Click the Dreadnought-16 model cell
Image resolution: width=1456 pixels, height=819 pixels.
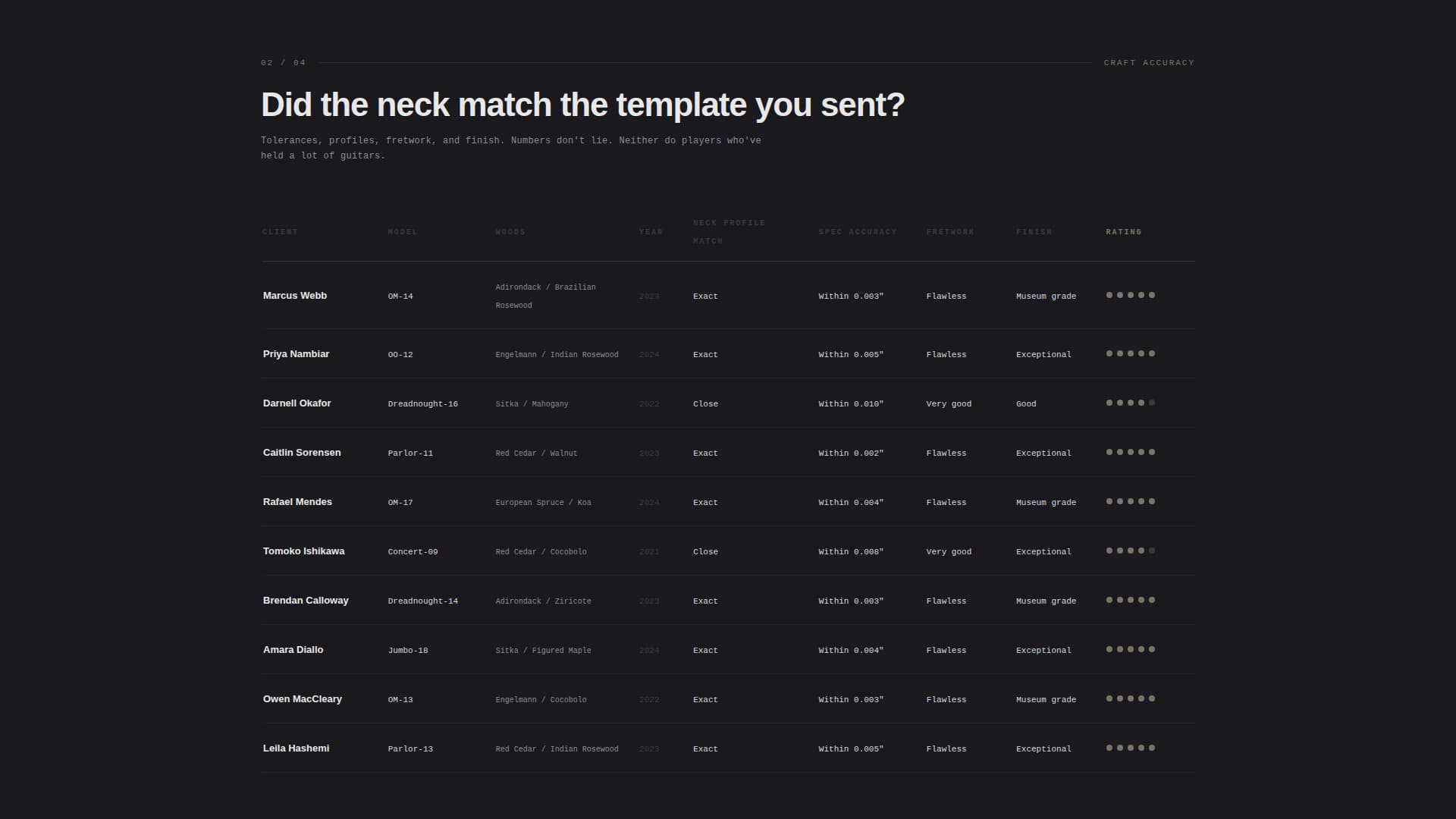[x=422, y=404]
